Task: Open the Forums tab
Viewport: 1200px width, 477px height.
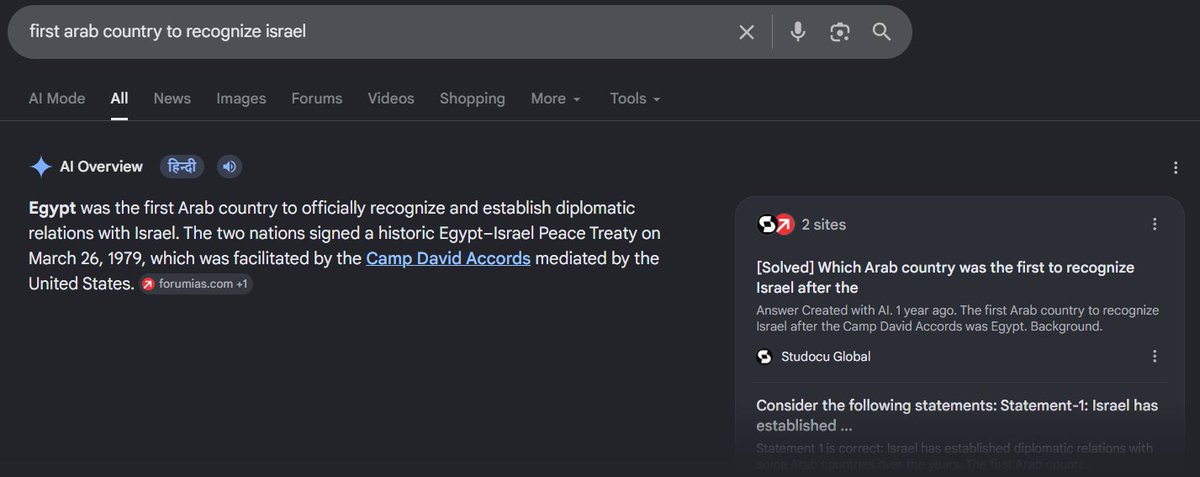Action: [x=317, y=98]
